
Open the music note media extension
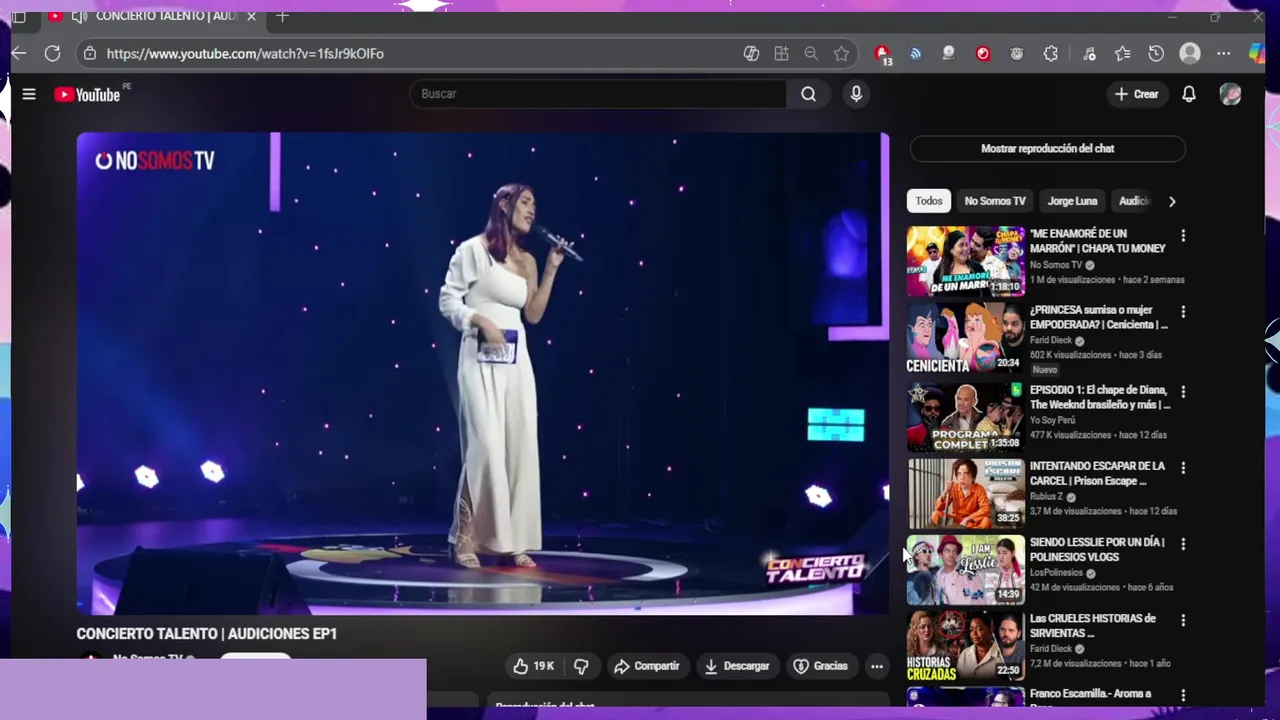[x=1089, y=54]
